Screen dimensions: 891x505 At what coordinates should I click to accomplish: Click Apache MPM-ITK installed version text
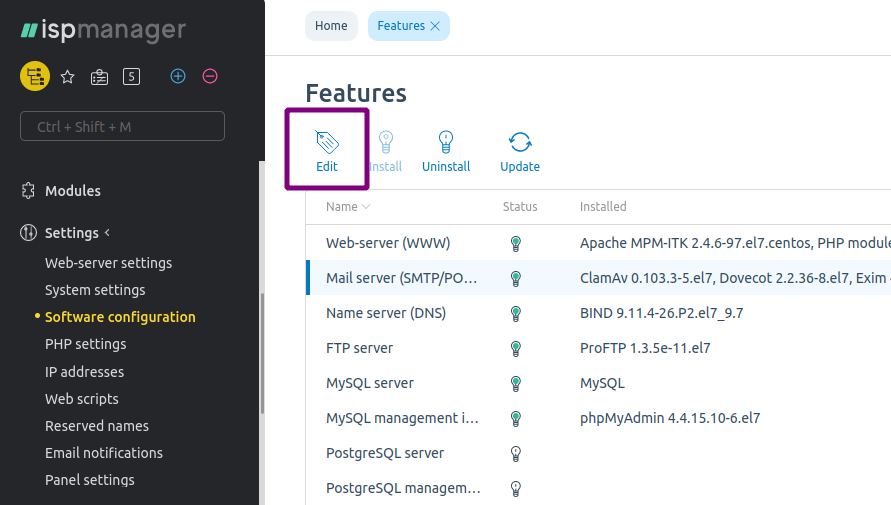coord(735,243)
